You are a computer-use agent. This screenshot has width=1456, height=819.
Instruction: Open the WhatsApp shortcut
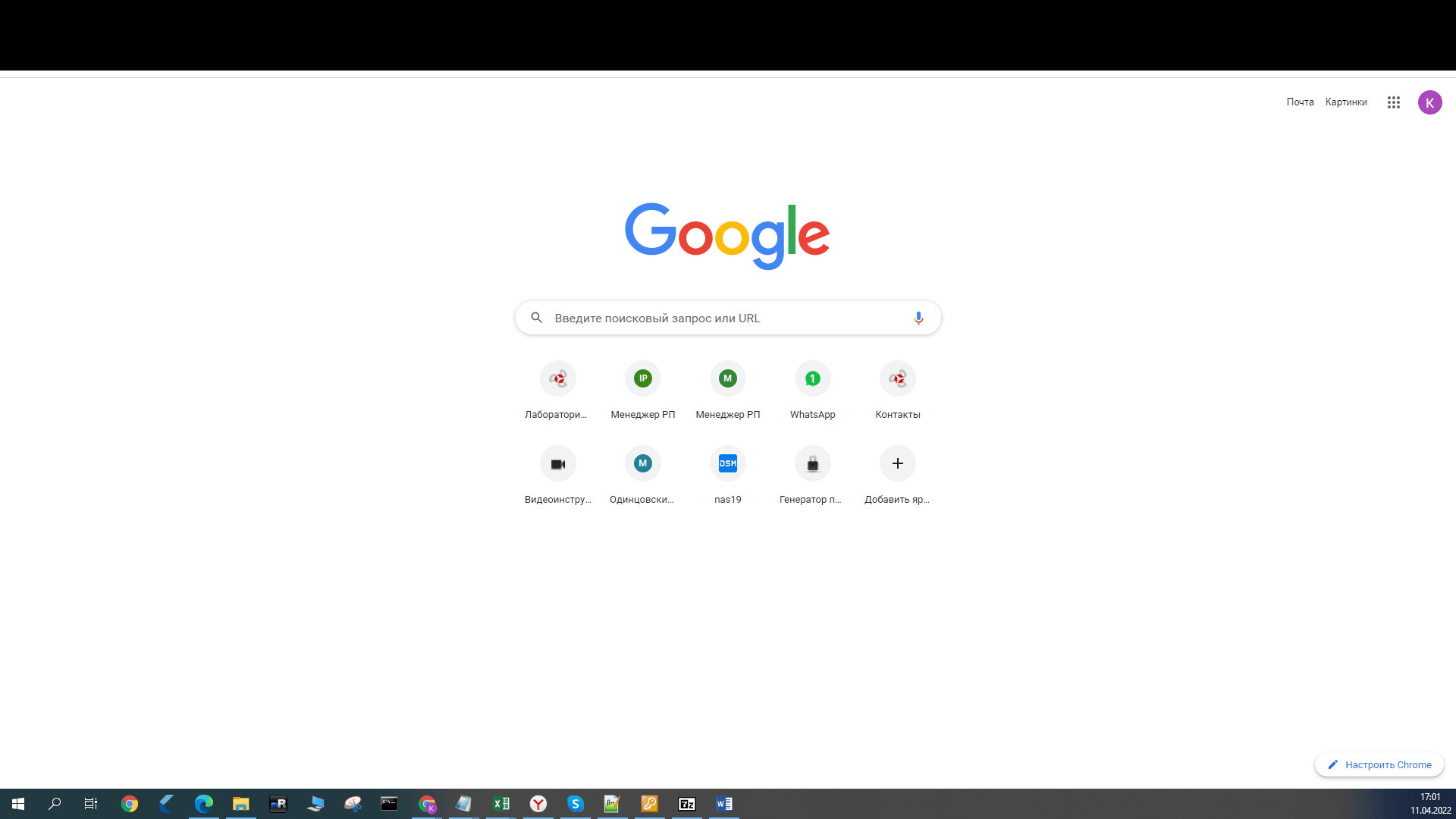tap(813, 391)
